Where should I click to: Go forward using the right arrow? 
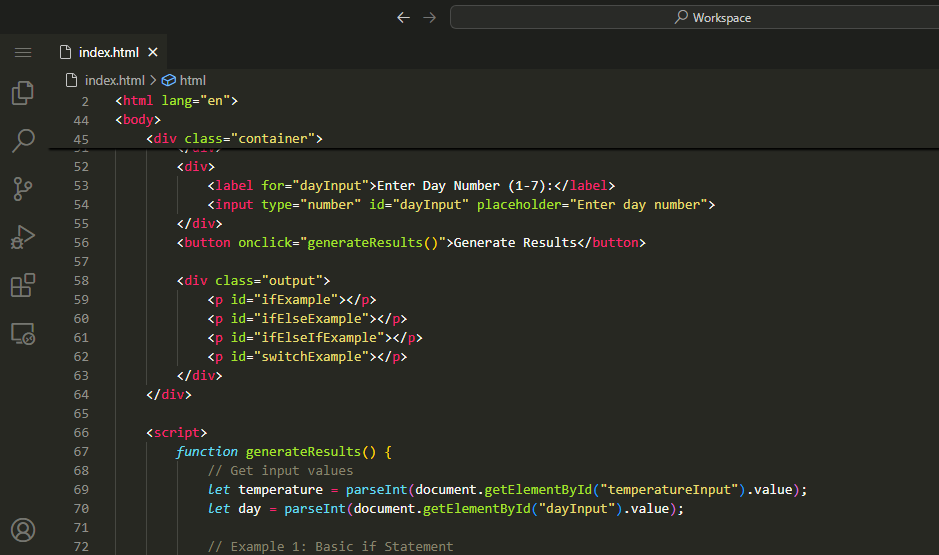pos(429,17)
